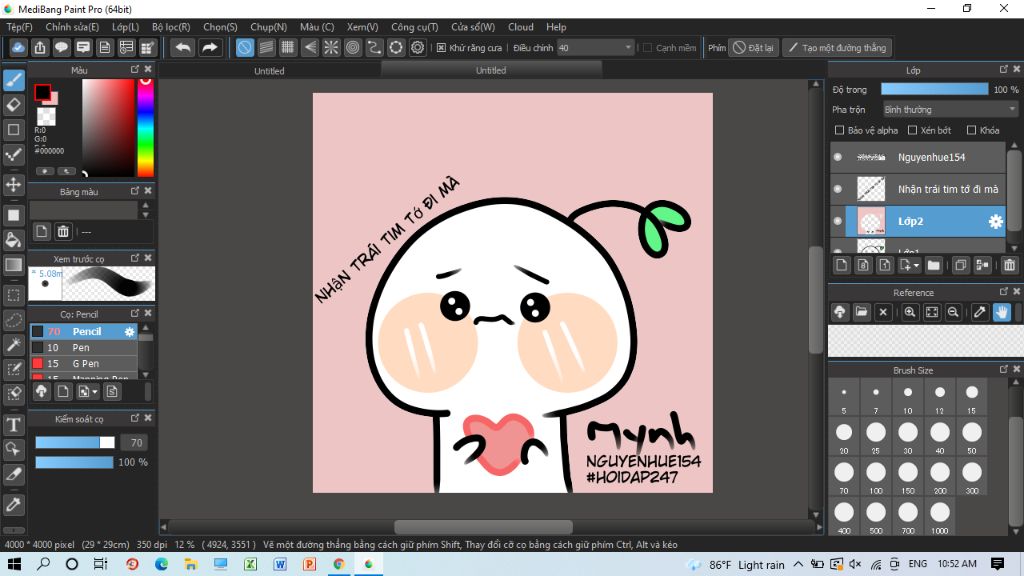Select the Pen brush with size 10
Image resolution: width=1024 pixels, height=576 pixels.
84,348
